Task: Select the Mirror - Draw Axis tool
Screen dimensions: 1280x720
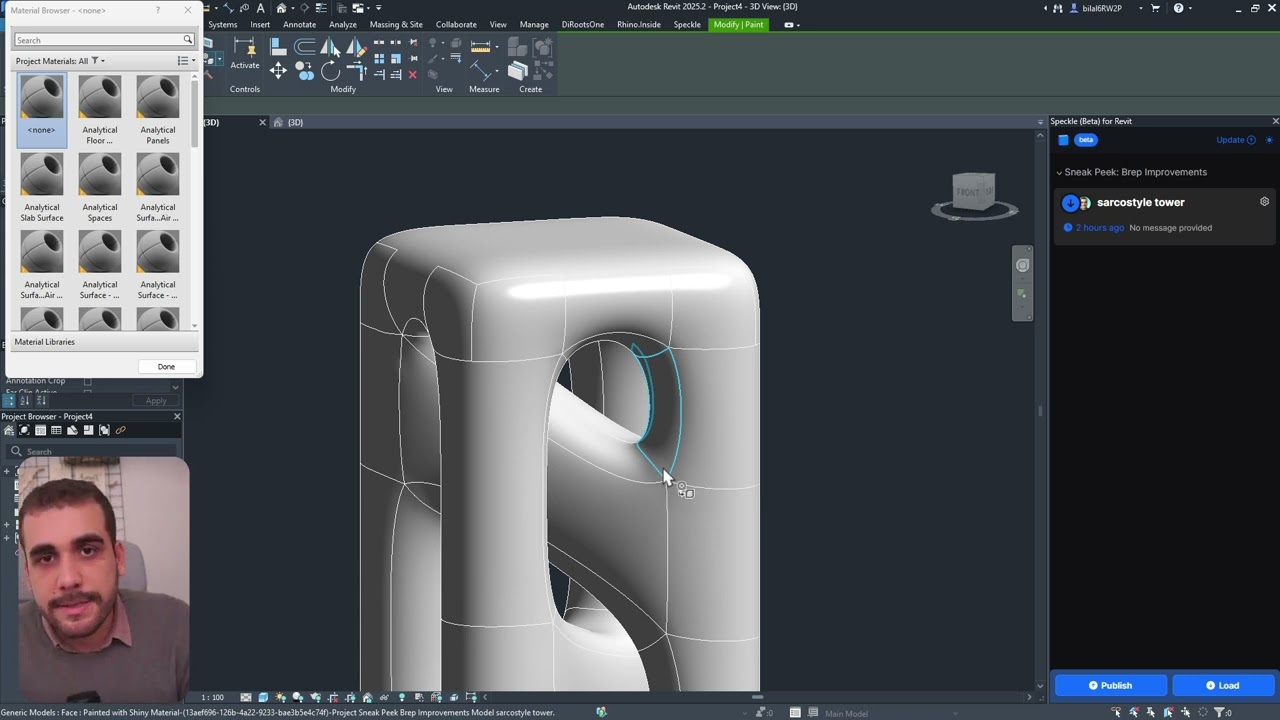Action: point(354,46)
